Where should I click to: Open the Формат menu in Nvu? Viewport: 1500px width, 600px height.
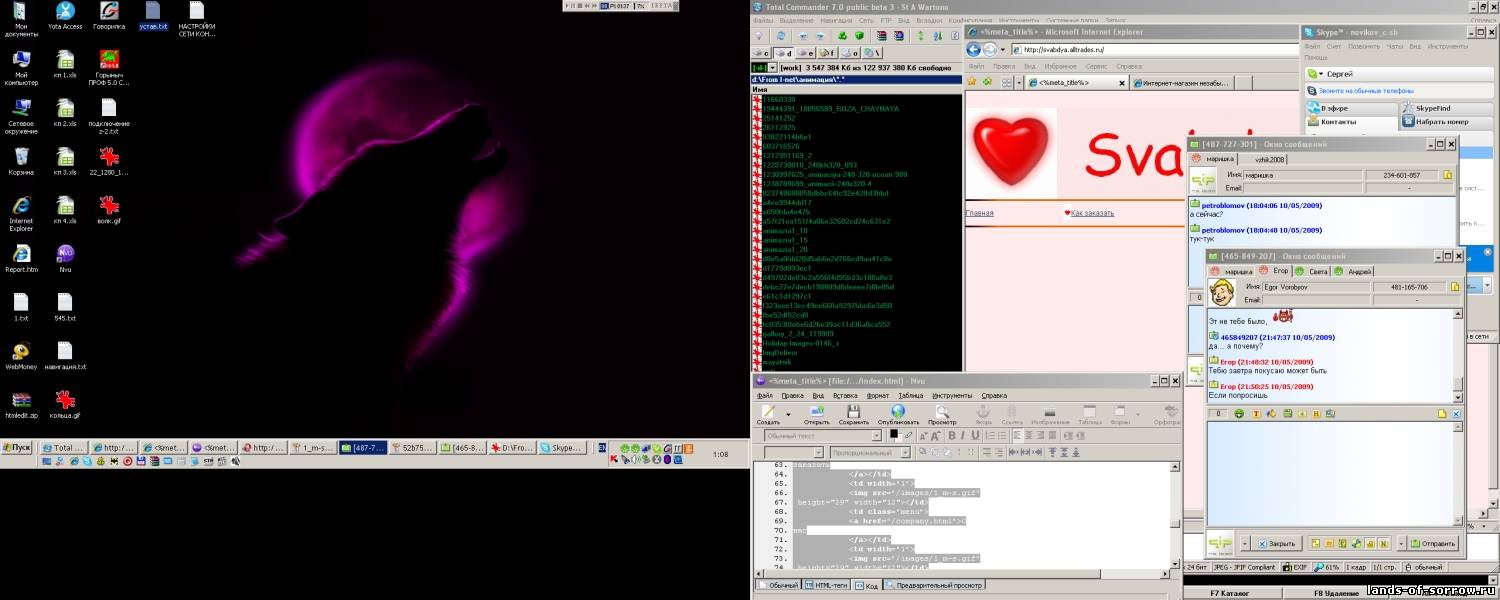(x=877, y=396)
